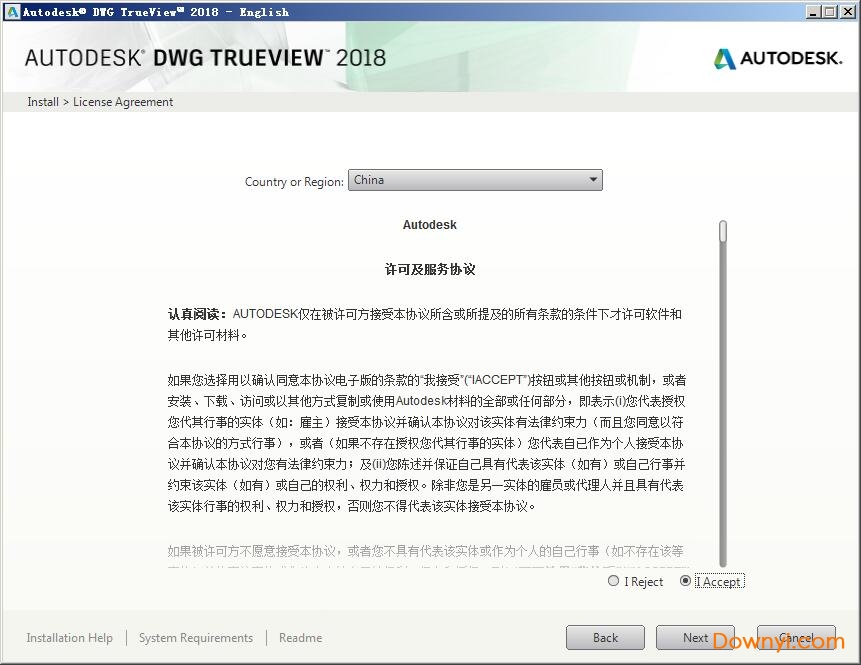861x665 pixels.
Task: Click the Install breadcrumb link
Action: point(42,101)
